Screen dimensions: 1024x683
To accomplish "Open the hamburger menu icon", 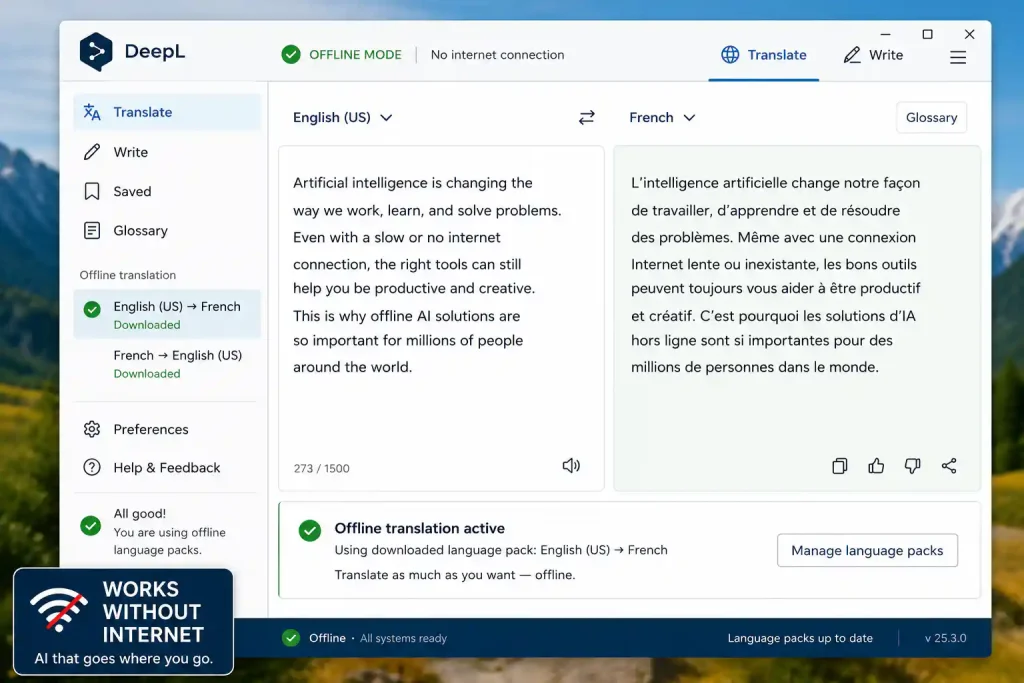I will (x=957, y=57).
